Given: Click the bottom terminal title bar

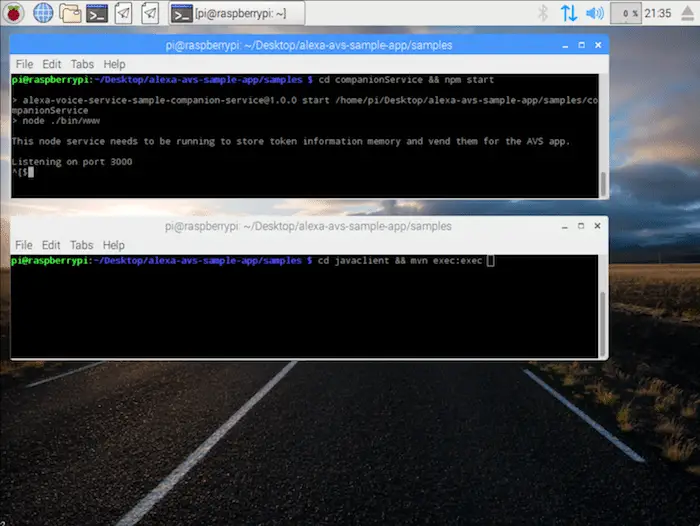Looking at the screenshot, I should click(x=308, y=226).
